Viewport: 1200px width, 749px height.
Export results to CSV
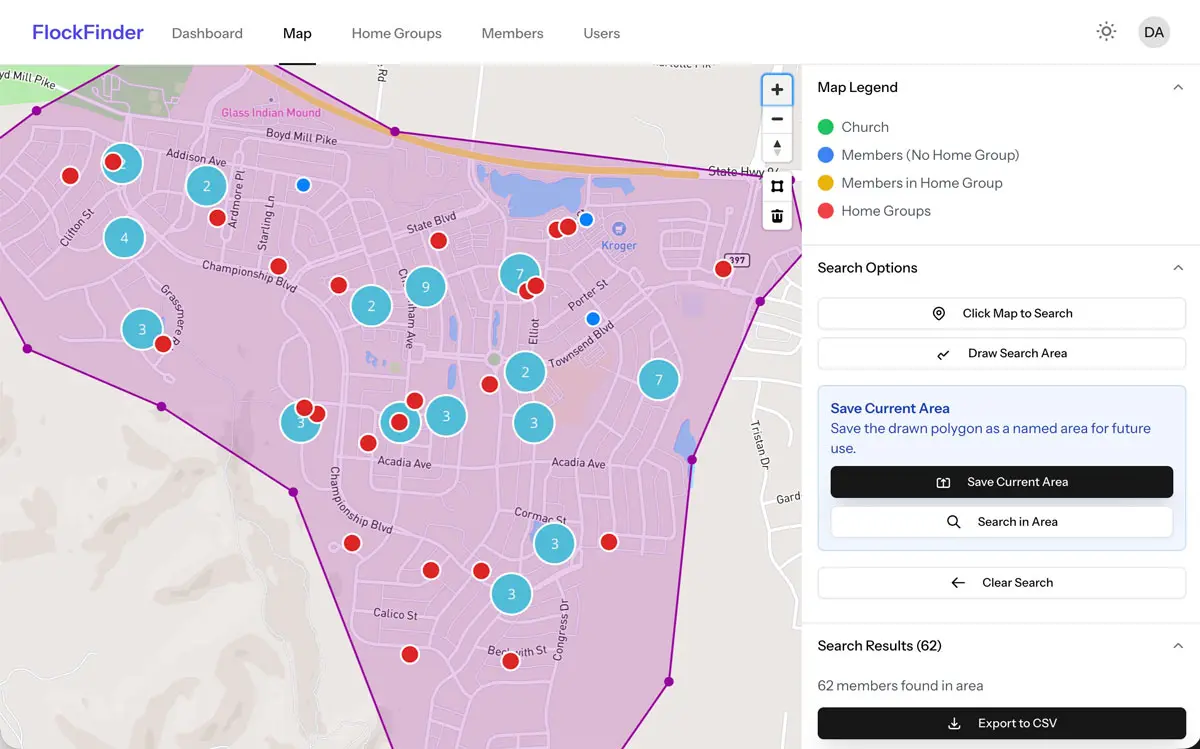click(1001, 723)
